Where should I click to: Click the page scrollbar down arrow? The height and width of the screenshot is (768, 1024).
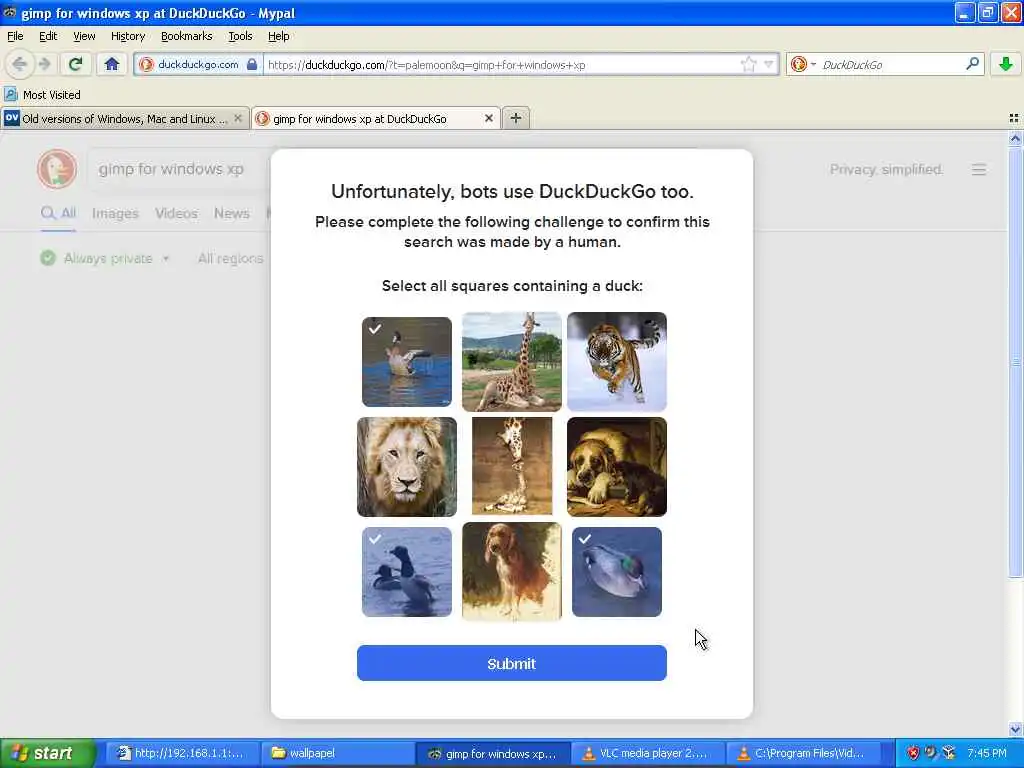(1015, 729)
